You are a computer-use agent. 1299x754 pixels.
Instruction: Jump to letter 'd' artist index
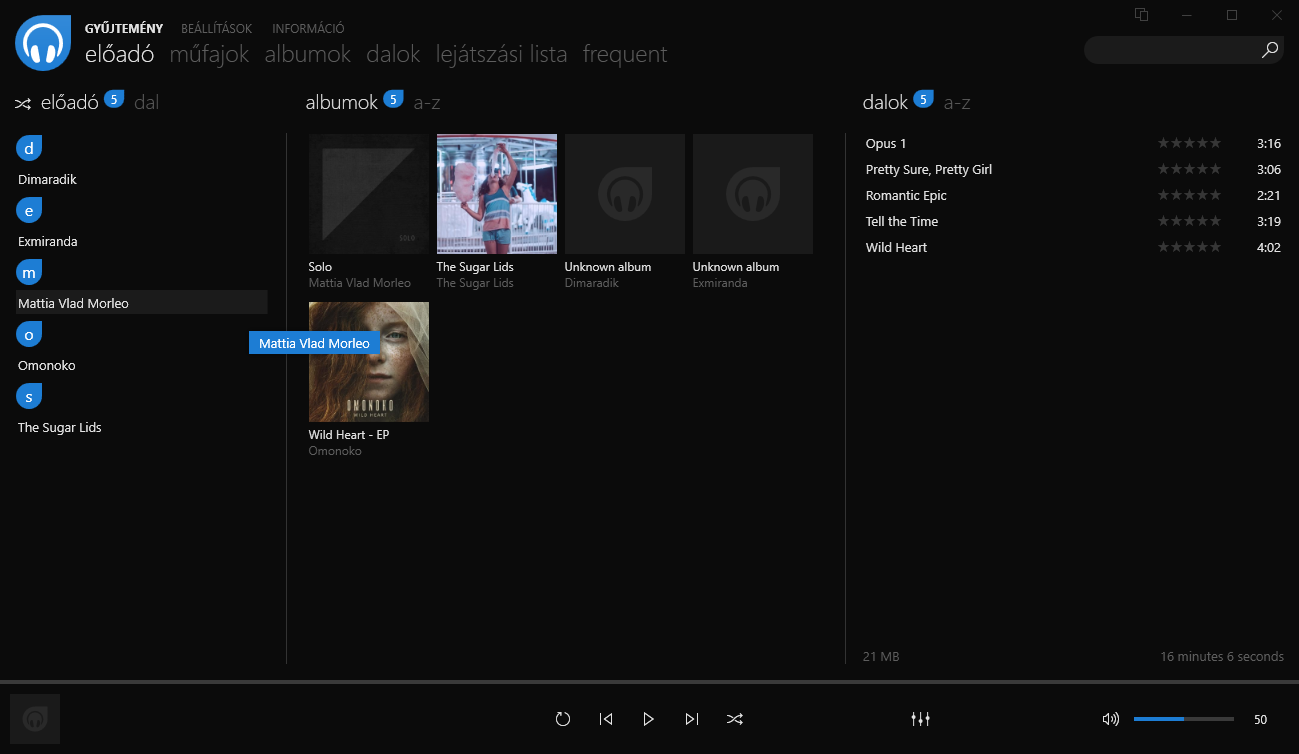(29, 149)
